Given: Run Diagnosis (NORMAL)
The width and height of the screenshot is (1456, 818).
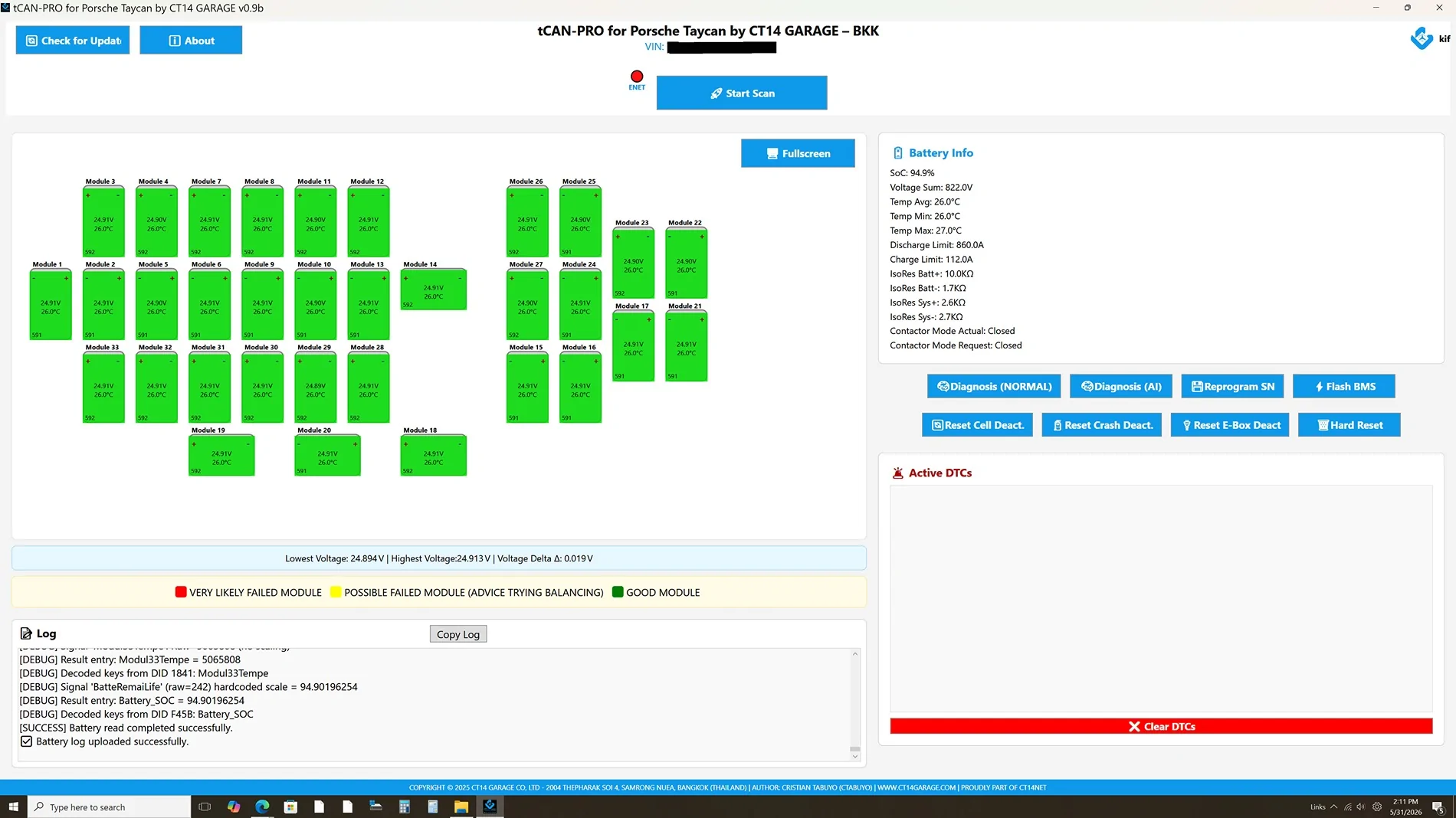Looking at the screenshot, I should 994,387.
